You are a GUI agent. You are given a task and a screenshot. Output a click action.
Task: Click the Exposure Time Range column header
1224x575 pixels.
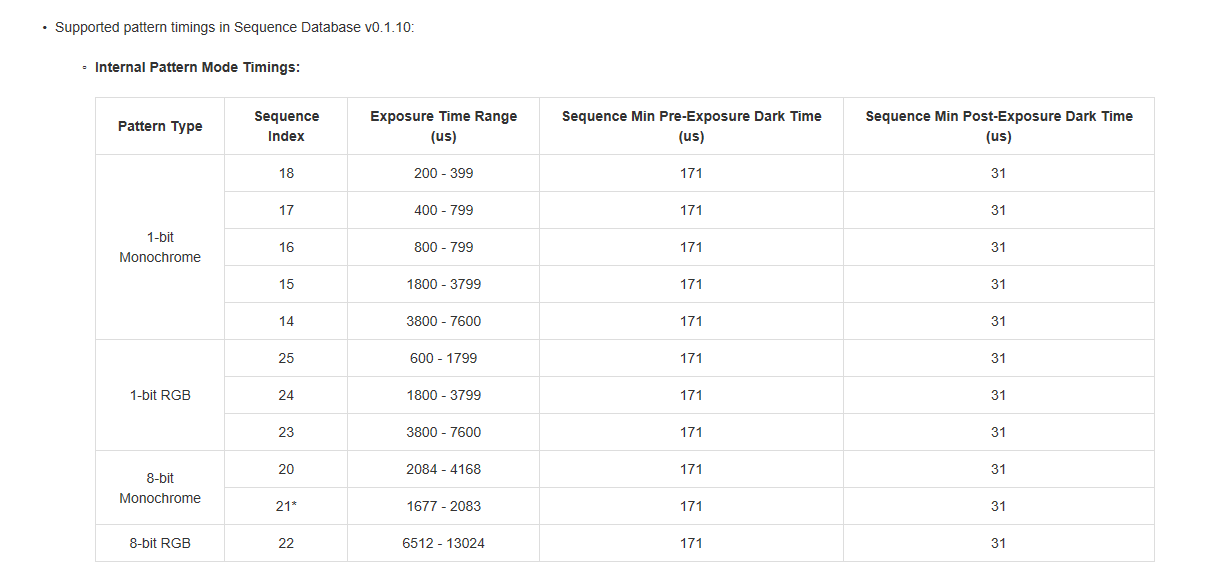[x=443, y=126]
